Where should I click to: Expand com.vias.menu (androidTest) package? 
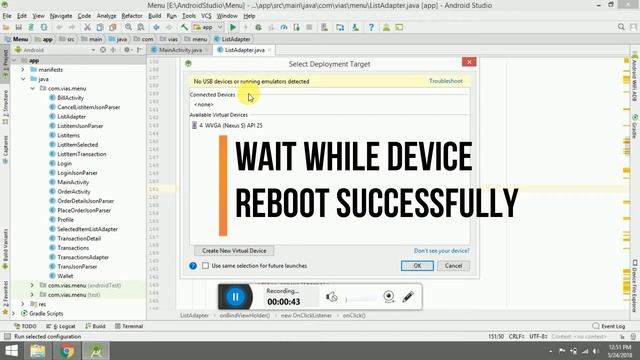(32, 285)
